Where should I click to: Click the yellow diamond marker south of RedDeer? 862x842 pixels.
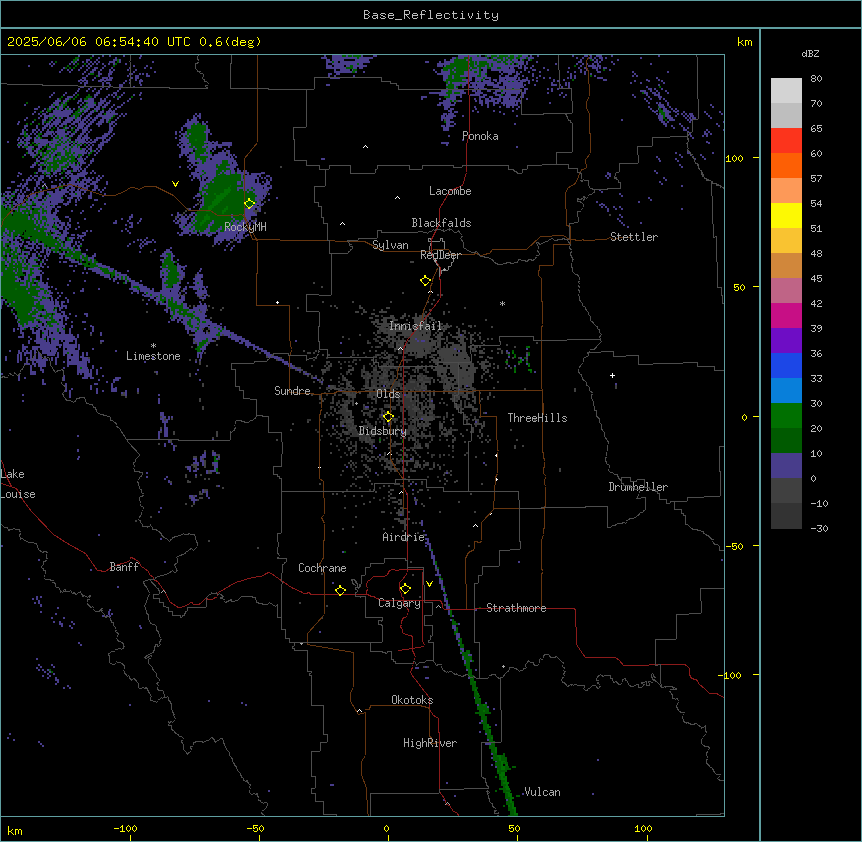pyautogui.click(x=426, y=281)
